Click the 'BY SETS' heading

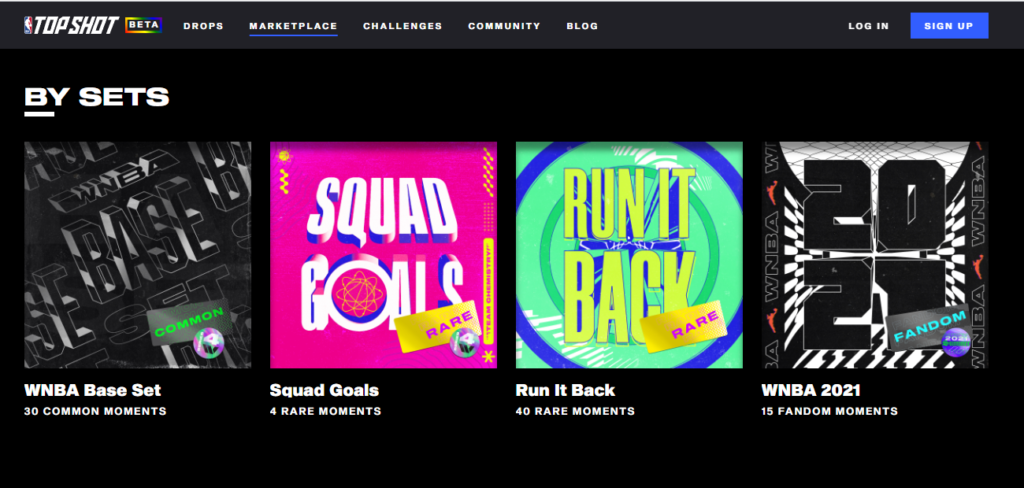coord(97,97)
